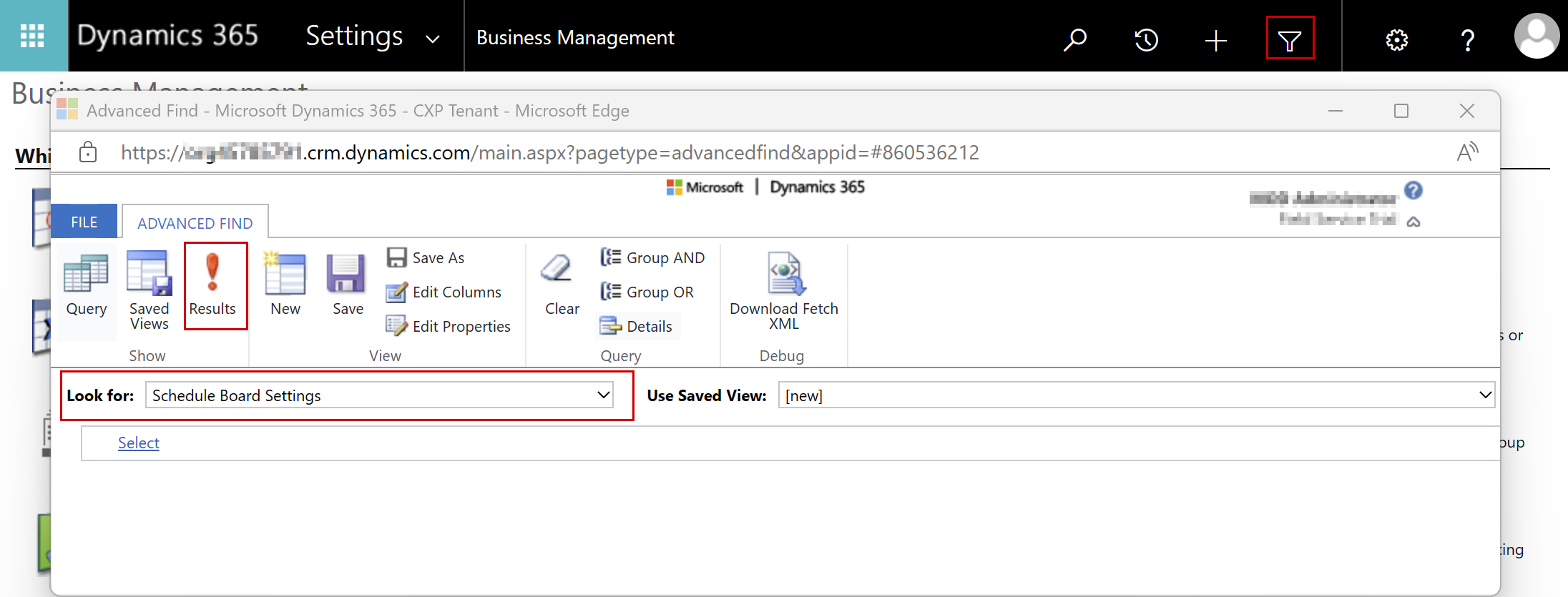The width and height of the screenshot is (1568, 597).
Task: Expand the Settings chevron dropdown
Action: 433,39
